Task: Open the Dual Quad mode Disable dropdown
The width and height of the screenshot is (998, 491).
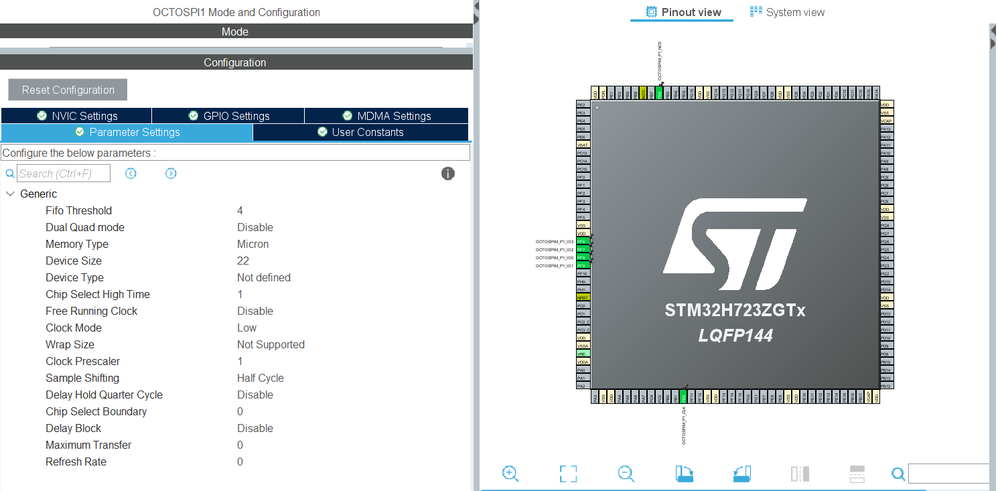Action: pyautogui.click(x=255, y=227)
